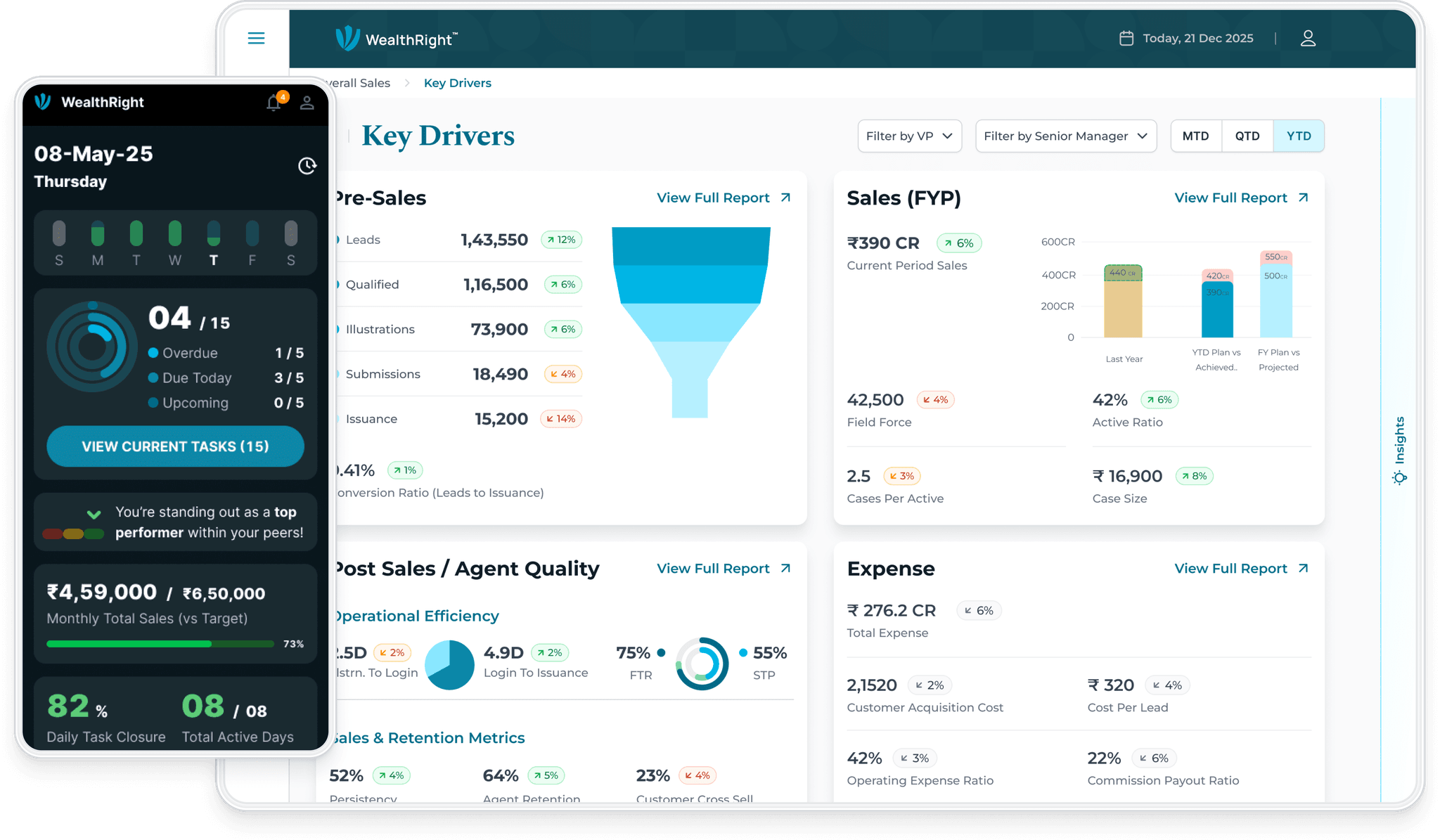This screenshot has height=840, width=1440.
Task: Select the MTD period toggle
Action: click(x=1196, y=136)
